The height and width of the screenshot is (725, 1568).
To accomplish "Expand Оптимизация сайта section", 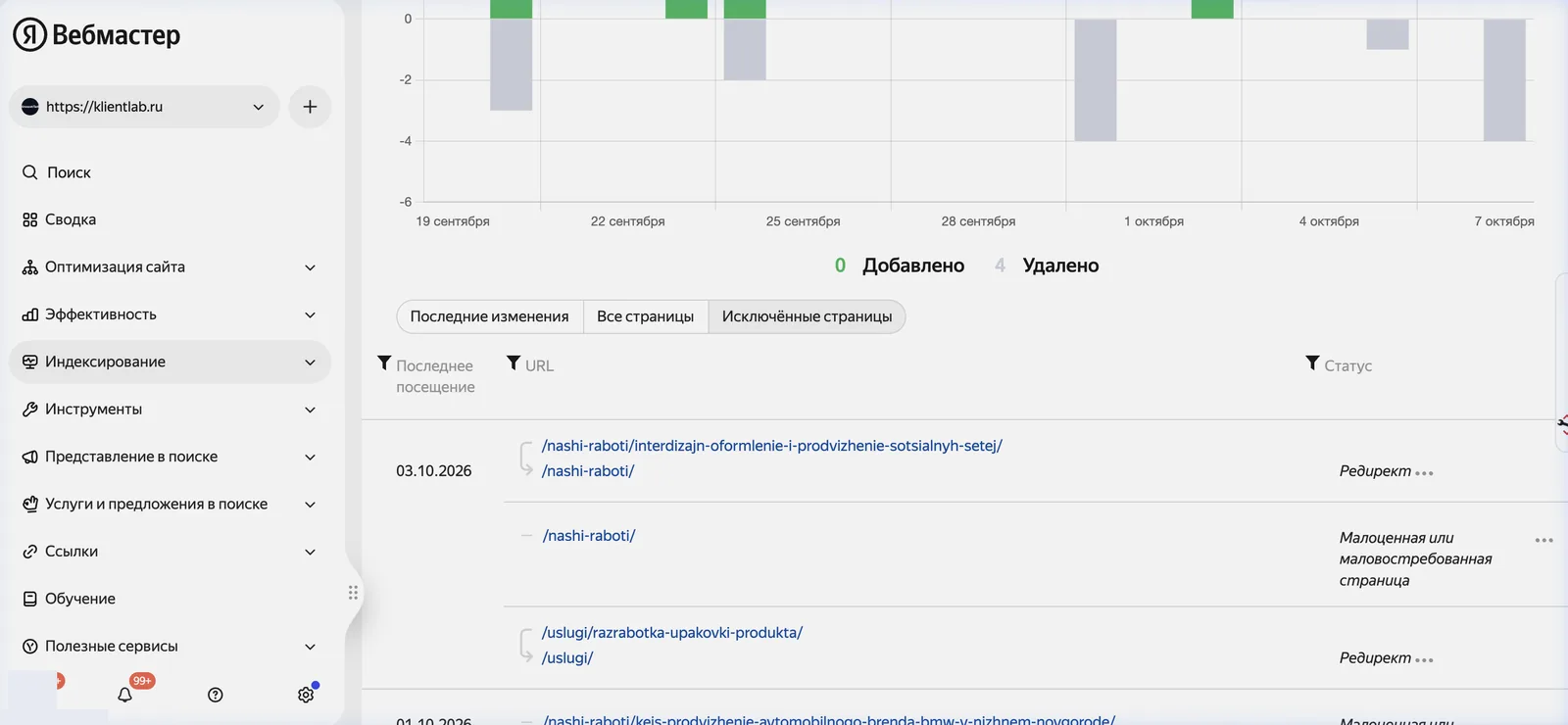I will (x=170, y=267).
